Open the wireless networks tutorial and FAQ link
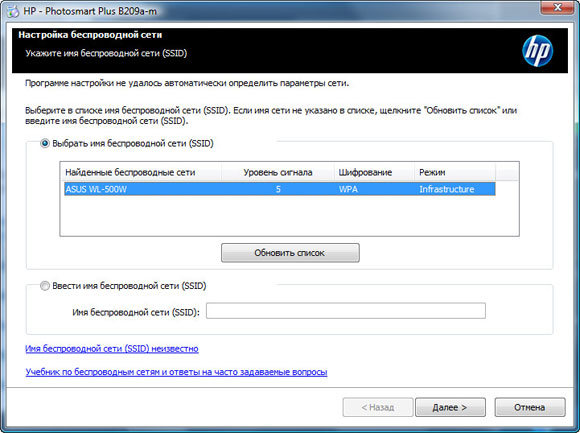Screen dimensions: 580x433 (176, 372)
